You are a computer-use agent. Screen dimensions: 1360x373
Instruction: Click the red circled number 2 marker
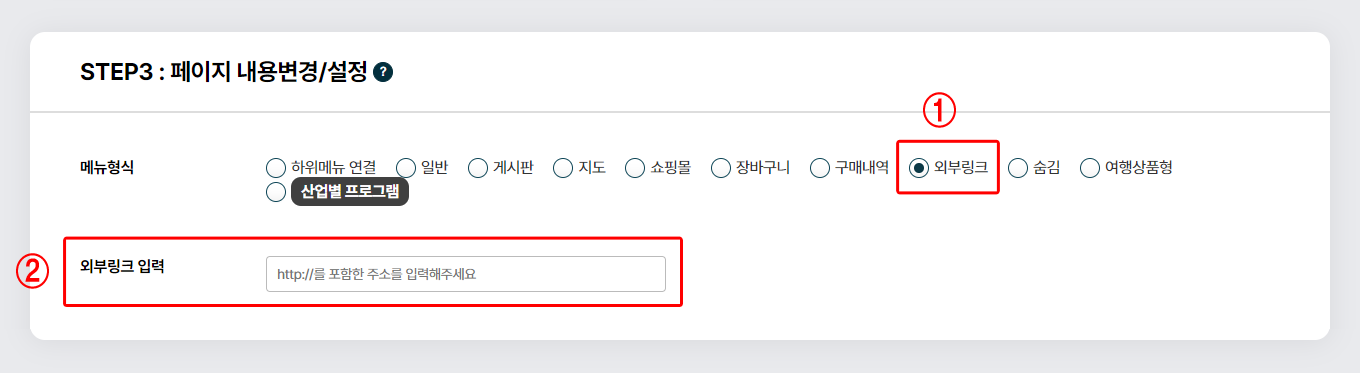[33, 271]
